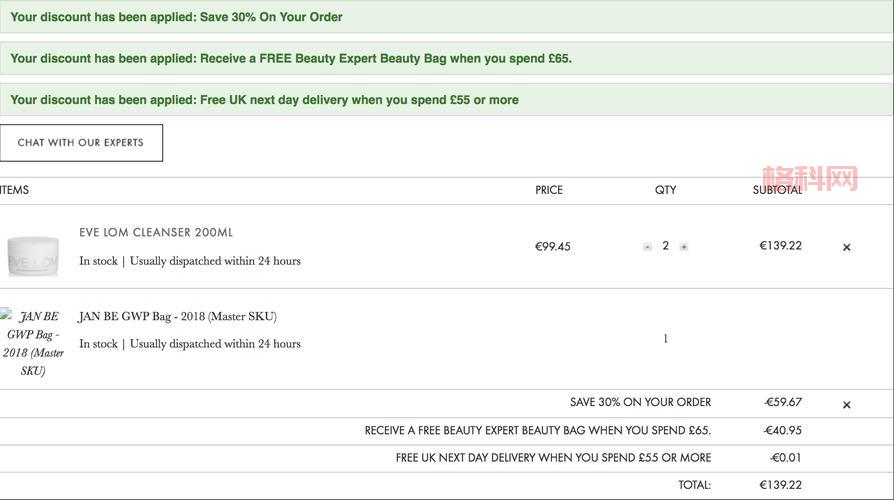Open Chat With Our Experts

[x=81, y=143]
